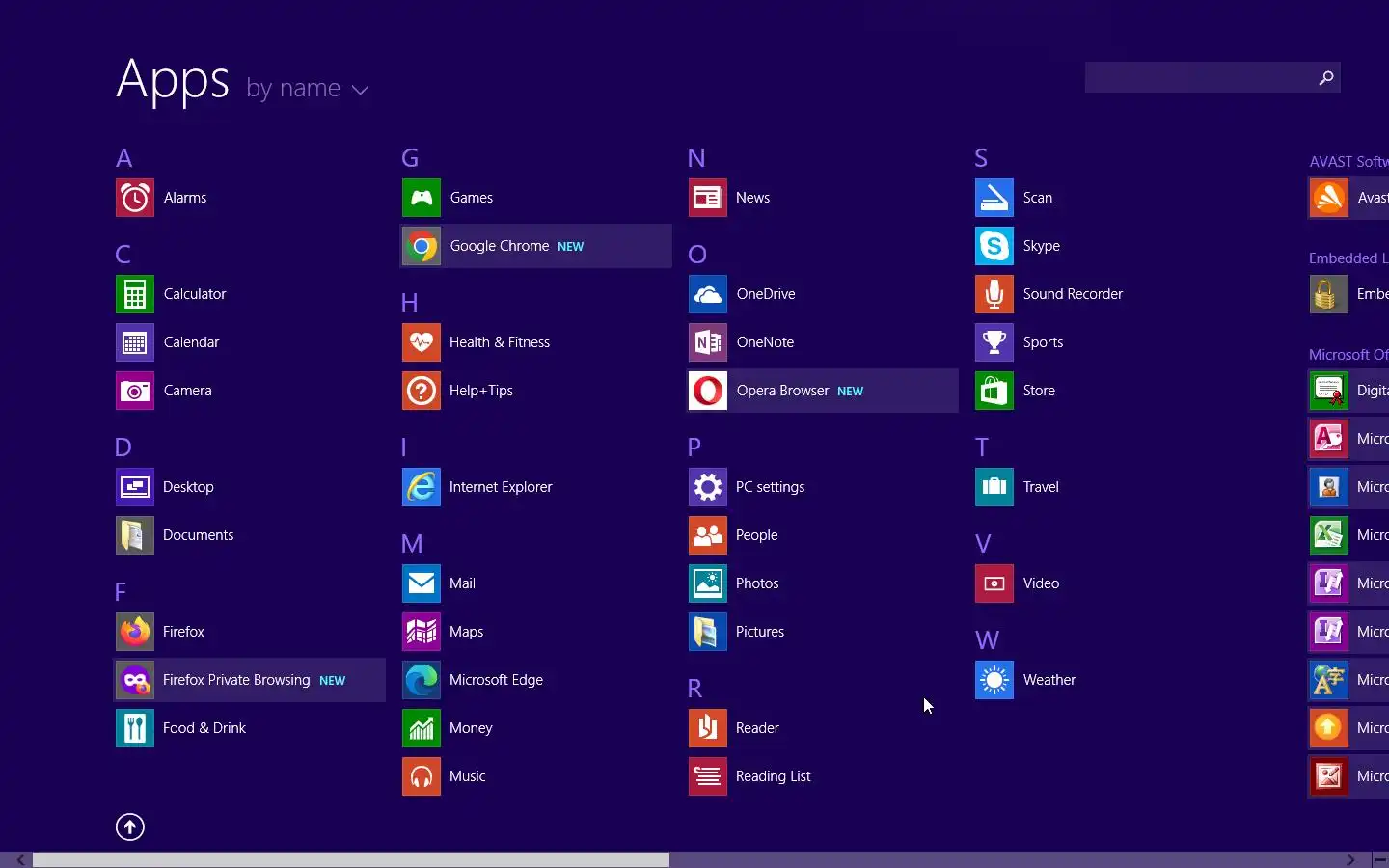Open the Pictures folder icon

coord(708,632)
